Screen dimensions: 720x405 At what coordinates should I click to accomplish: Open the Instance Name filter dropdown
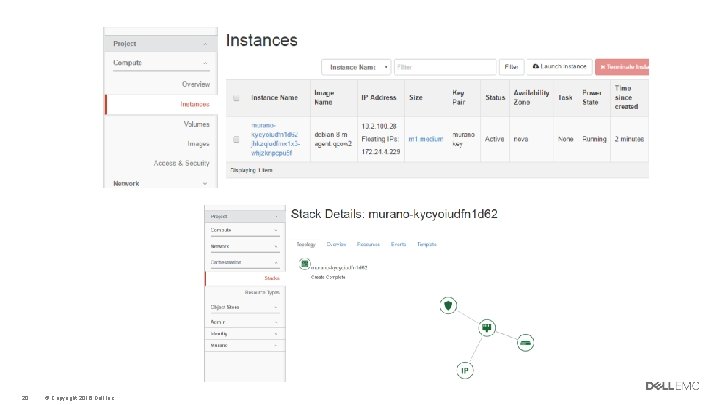(356, 67)
